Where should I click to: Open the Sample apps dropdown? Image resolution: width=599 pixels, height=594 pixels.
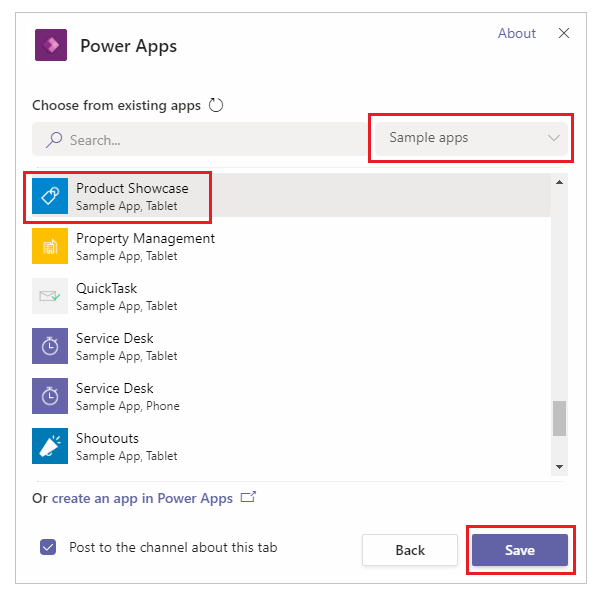click(x=471, y=138)
